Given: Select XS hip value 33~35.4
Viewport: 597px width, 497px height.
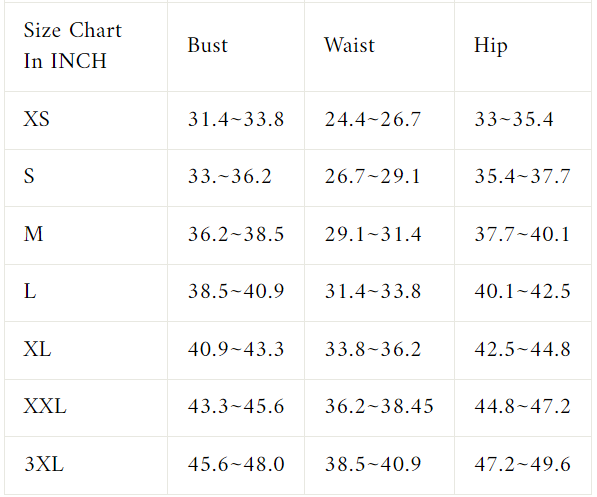Looking at the screenshot, I should click(x=514, y=119).
